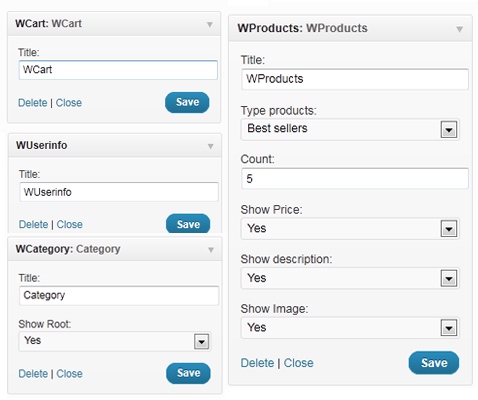Collapse the WProducts widget arrow

pos(460,29)
